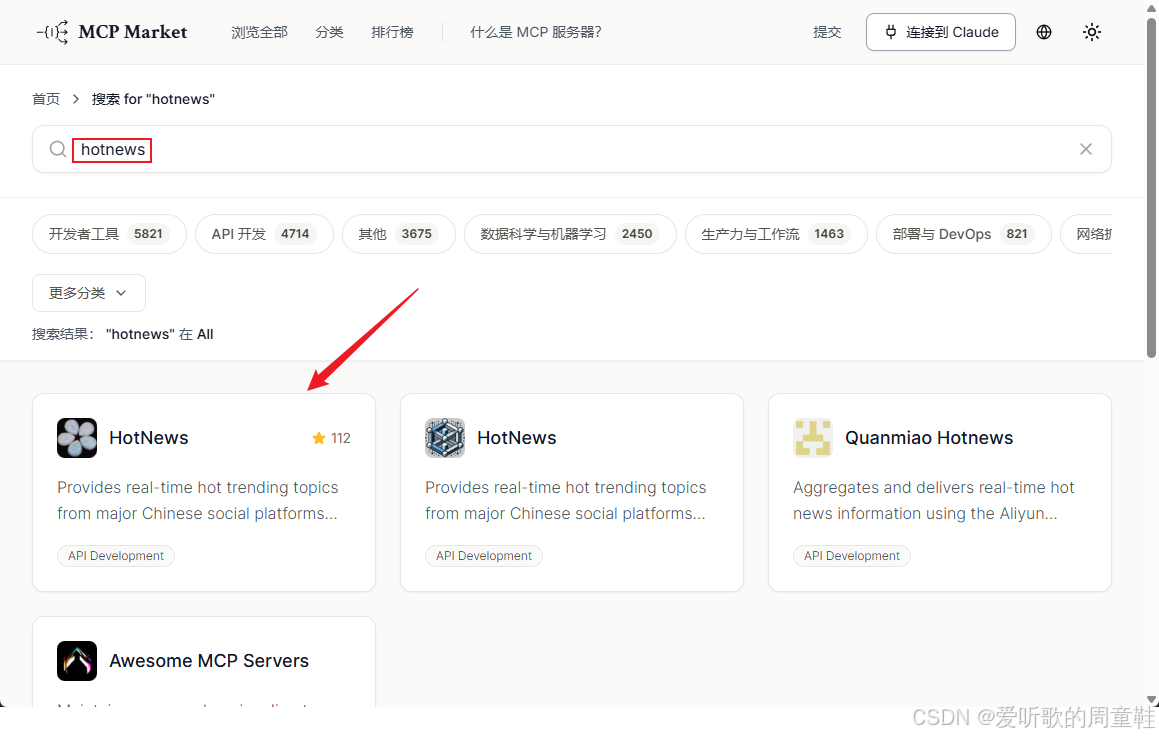This screenshot has height=737, width=1159.
Task: Click the Quanmiao Hotnews yellow icon
Action: click(x=813, y=438)
